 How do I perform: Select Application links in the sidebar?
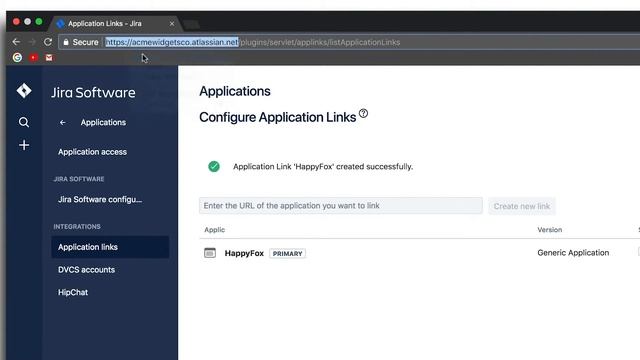[110, 247]
